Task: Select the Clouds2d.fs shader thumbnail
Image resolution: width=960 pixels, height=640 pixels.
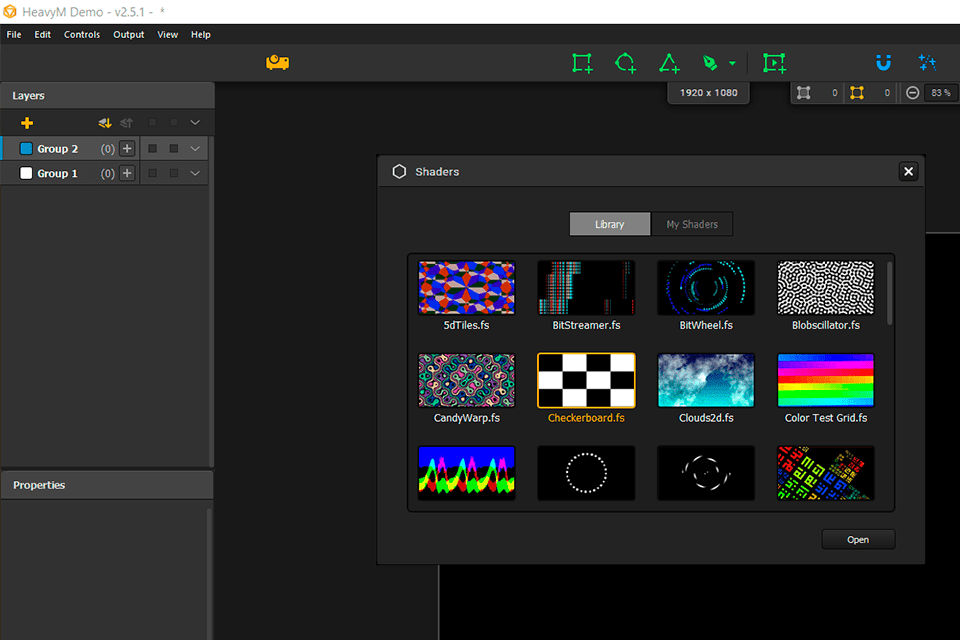Action: pyautogui.click(x=706, y=380)
